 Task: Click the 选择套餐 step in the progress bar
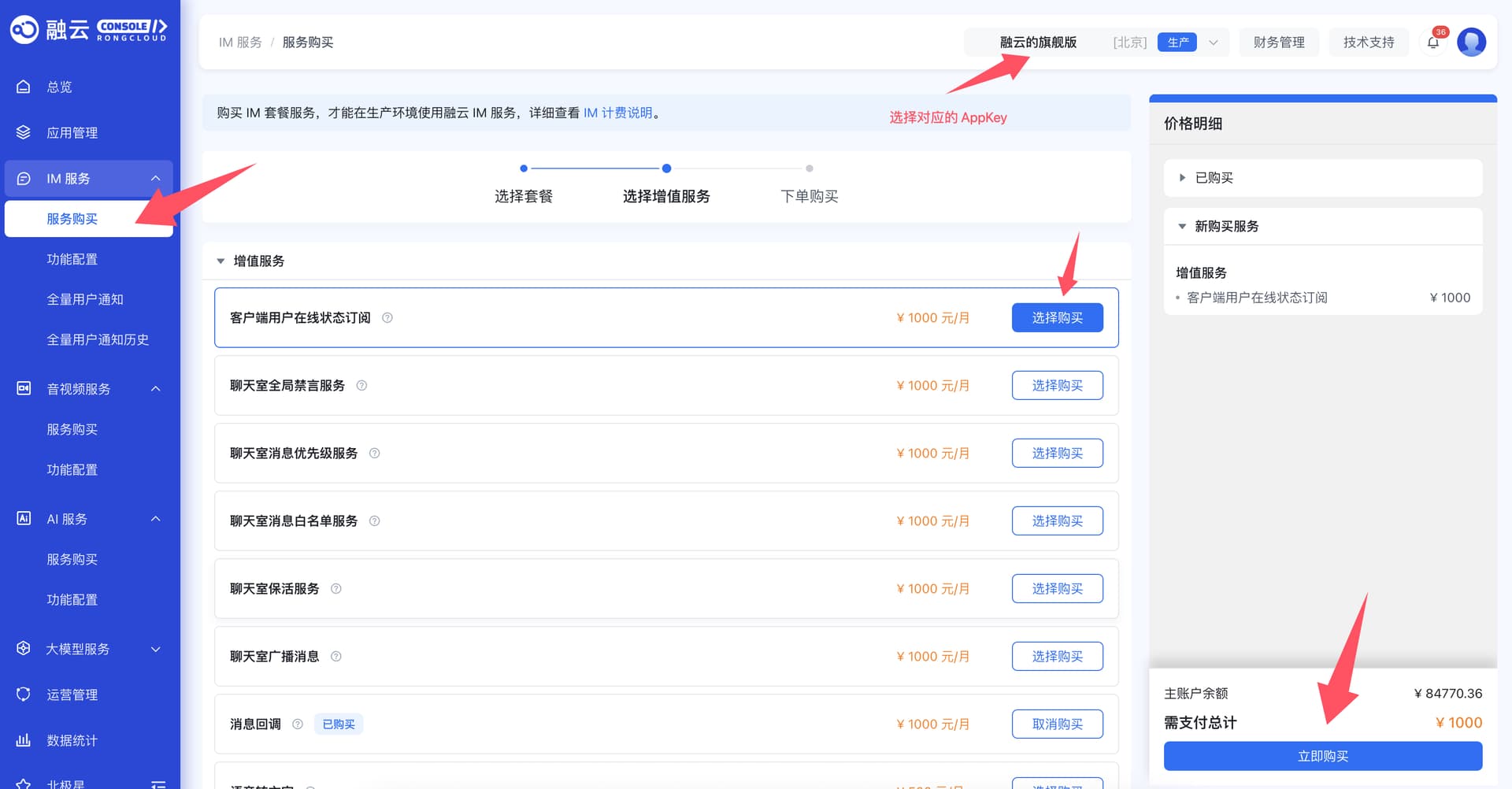tap(524, 196)
